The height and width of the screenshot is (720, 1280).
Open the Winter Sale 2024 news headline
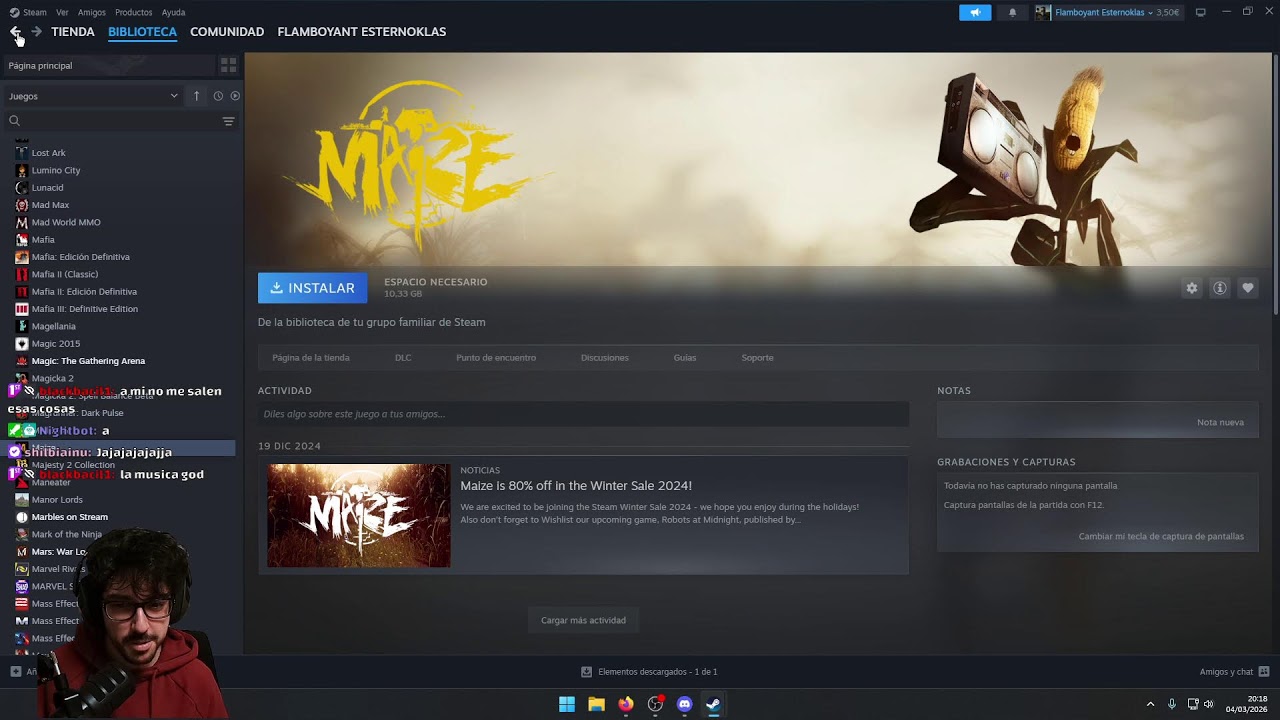pos(576,486)
